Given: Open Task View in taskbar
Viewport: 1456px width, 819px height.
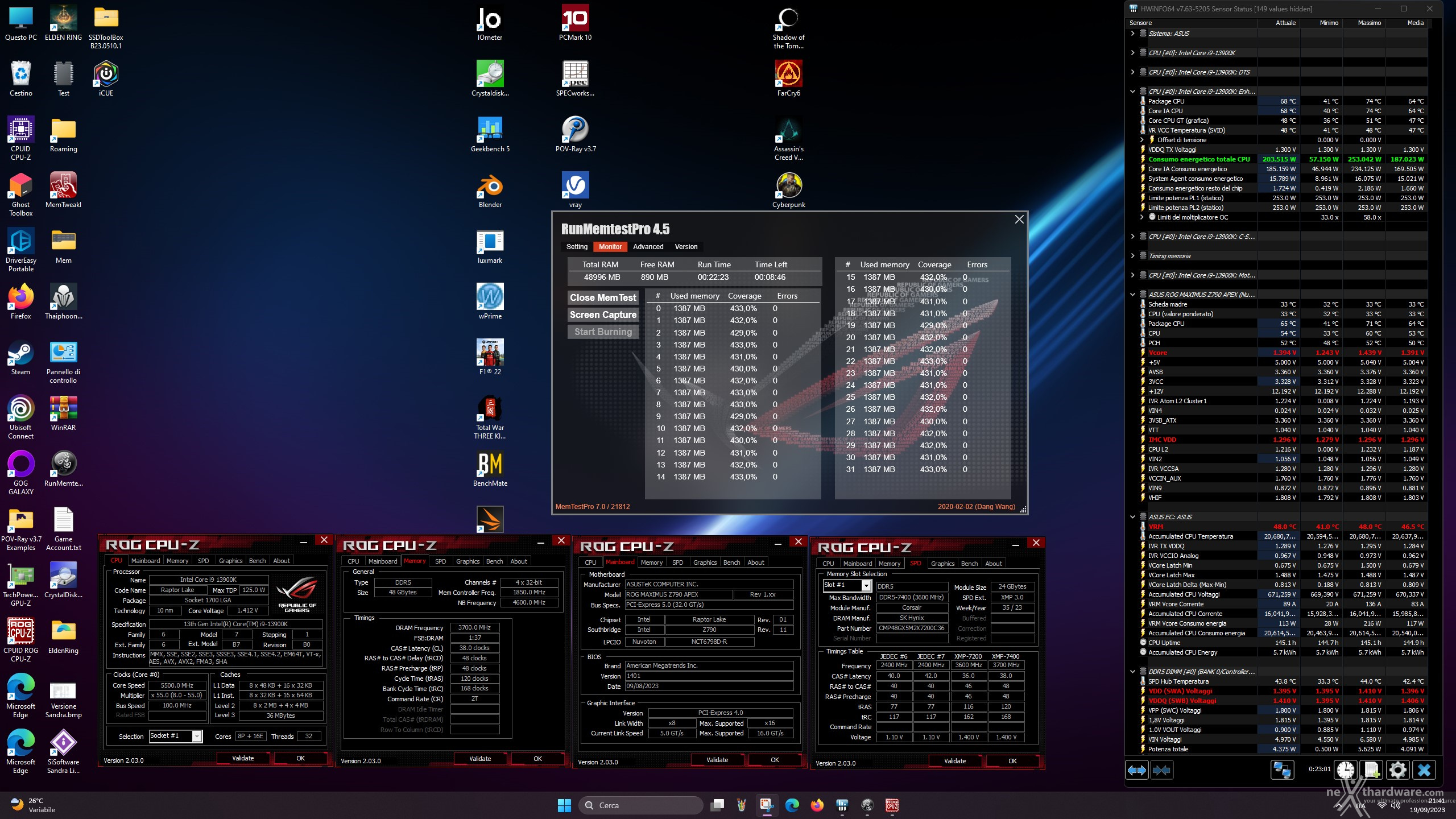Looking at the screenshot, I should tap(718, 805).
